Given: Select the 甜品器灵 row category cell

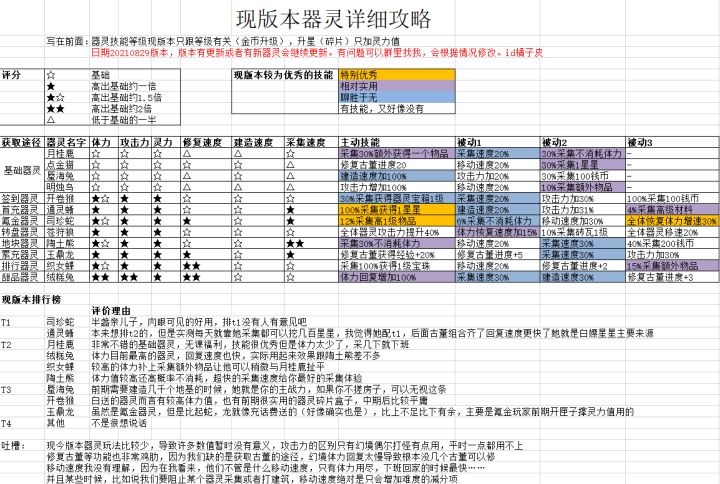Looking at the screenshot, I should pos(22,277).
